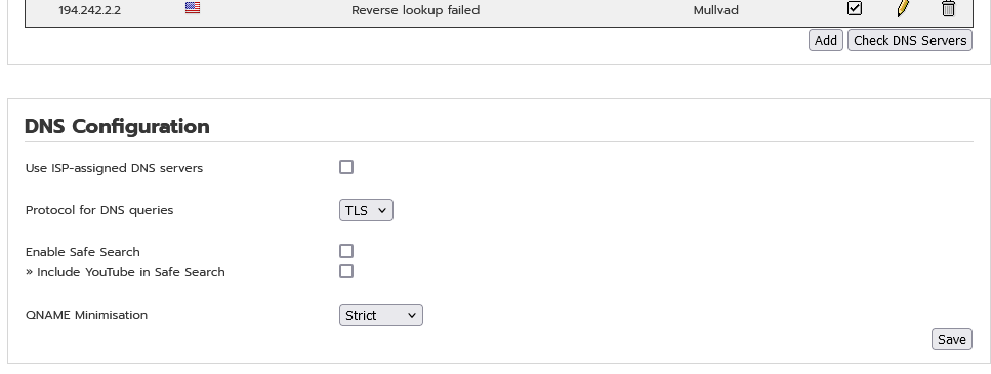Click the QNAME Minimisation label
Image resolution: width=991 pixels, height=374 pixels.
pyautogui.click(x=87, y=315)
